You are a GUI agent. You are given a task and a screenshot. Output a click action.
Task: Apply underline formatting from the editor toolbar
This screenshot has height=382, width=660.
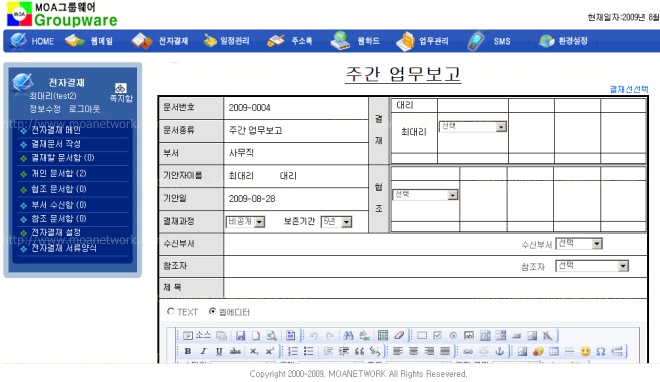[x=219, y=351]
